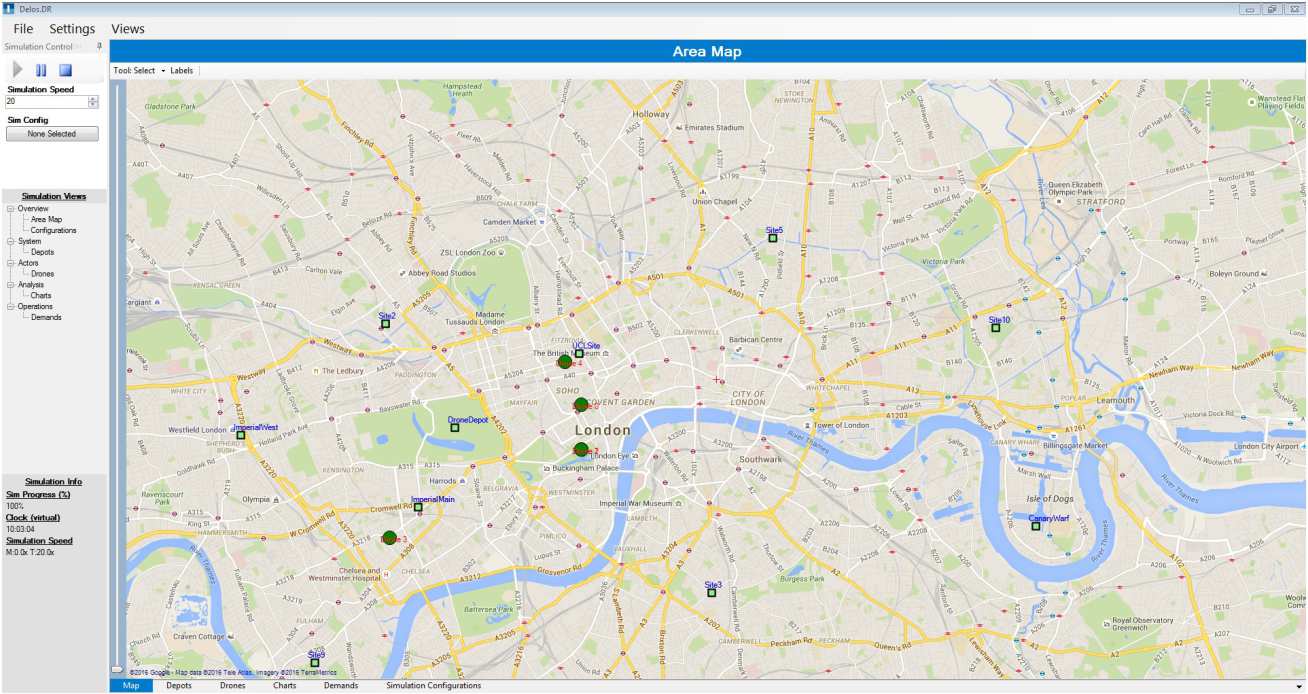Screen dimensions: 1308x694
Task: Toggle the Labels button in the map toolbar
Action: tap(182, 71)
